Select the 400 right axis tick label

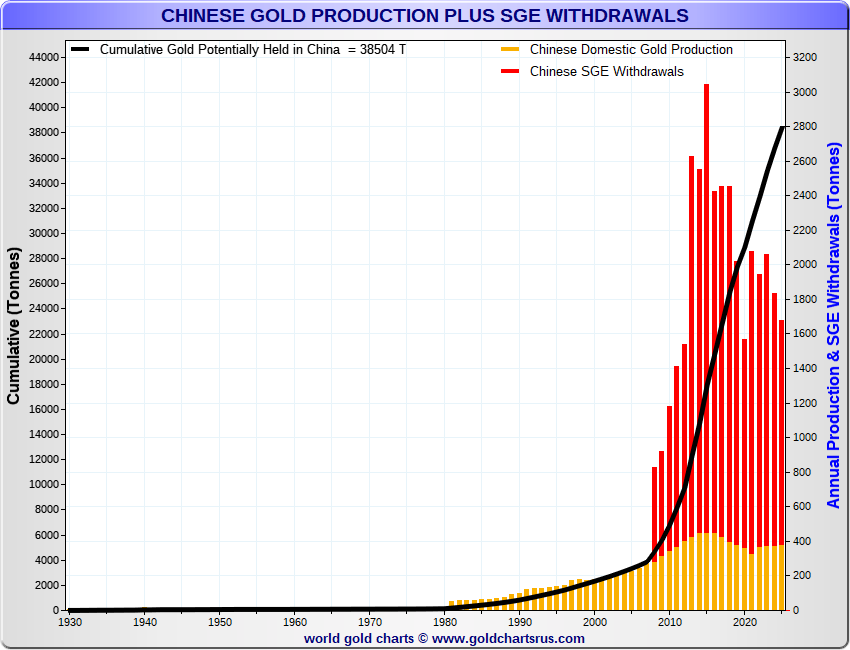(802, 541)
